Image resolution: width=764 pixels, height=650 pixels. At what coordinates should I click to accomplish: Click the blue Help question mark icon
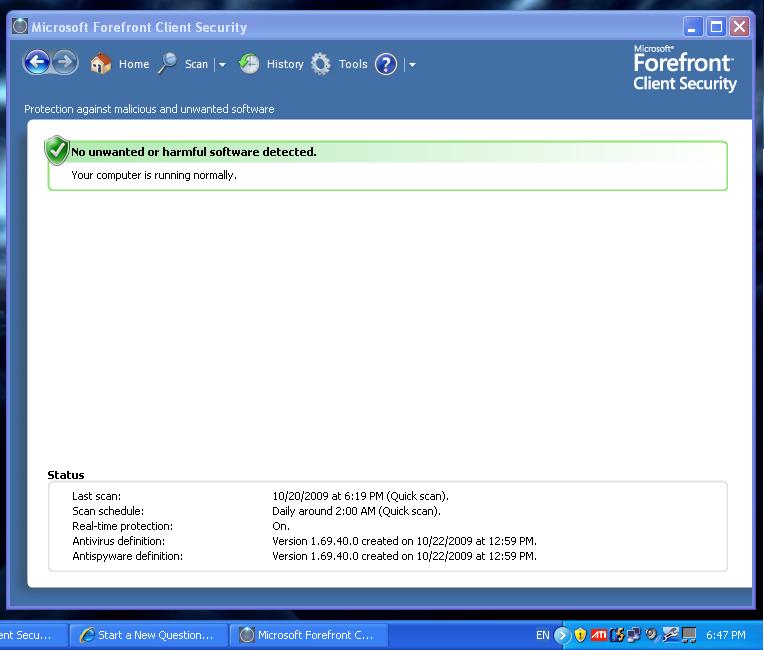click(386, 64)
